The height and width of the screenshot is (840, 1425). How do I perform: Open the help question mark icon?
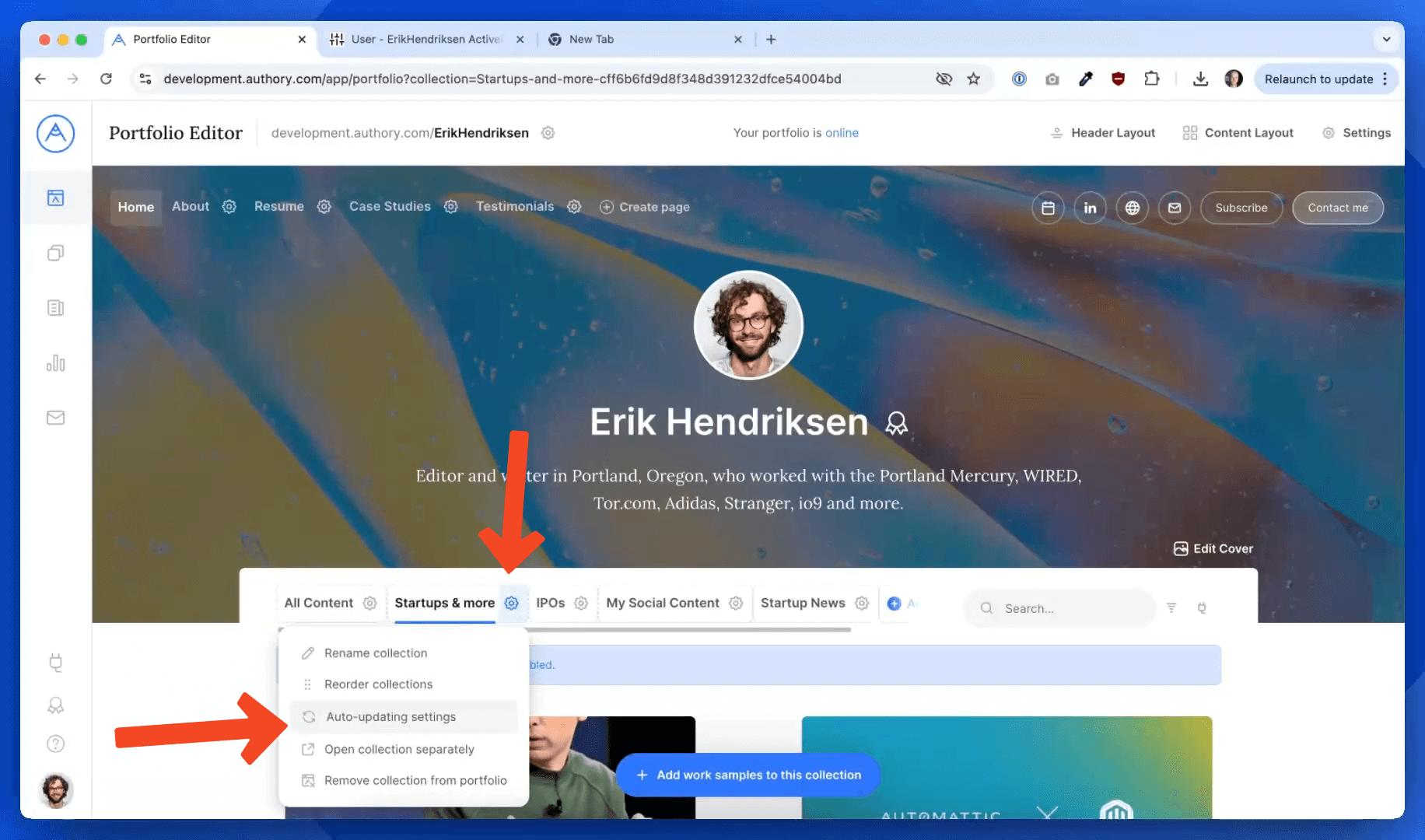[x=55, y=744]
